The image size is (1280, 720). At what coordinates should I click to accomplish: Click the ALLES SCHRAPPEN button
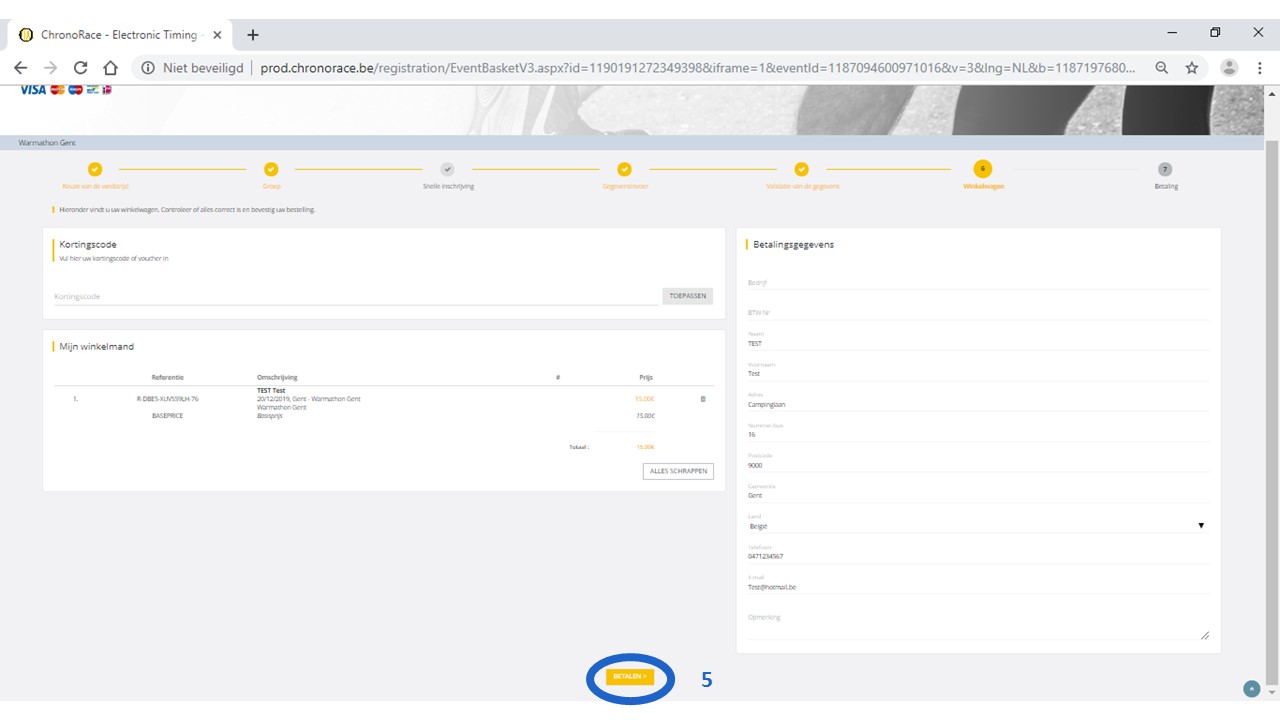point(678,471)
